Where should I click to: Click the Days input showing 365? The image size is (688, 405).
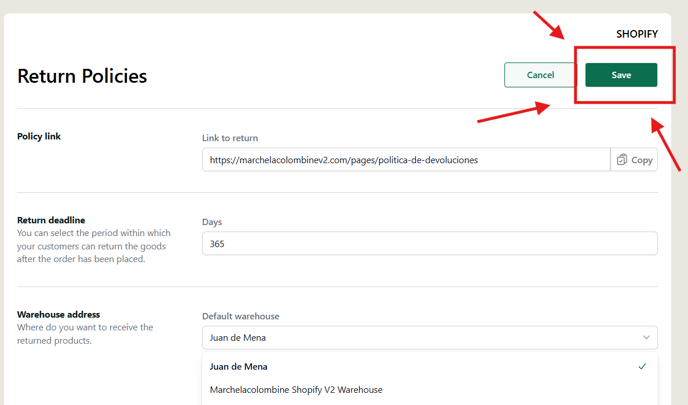430,244
